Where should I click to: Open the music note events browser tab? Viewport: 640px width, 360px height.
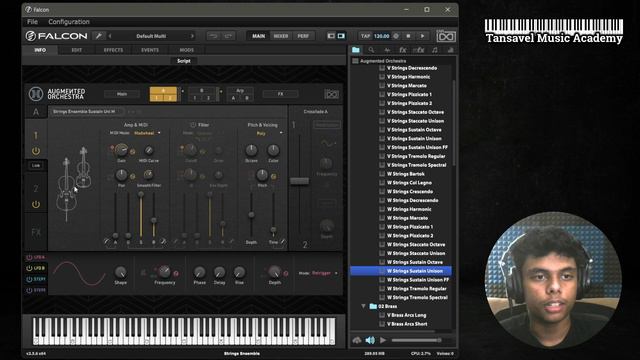pos(435,50)
